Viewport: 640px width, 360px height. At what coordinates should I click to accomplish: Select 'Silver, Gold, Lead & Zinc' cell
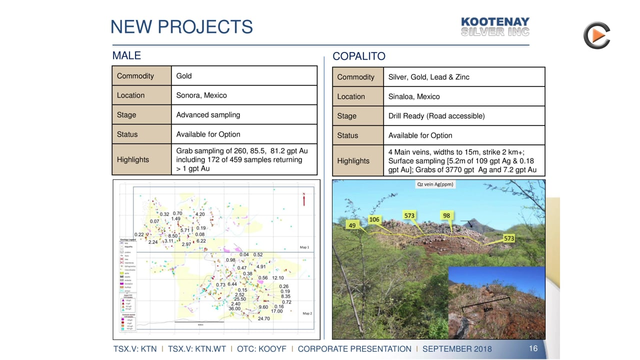click(464, 77)
